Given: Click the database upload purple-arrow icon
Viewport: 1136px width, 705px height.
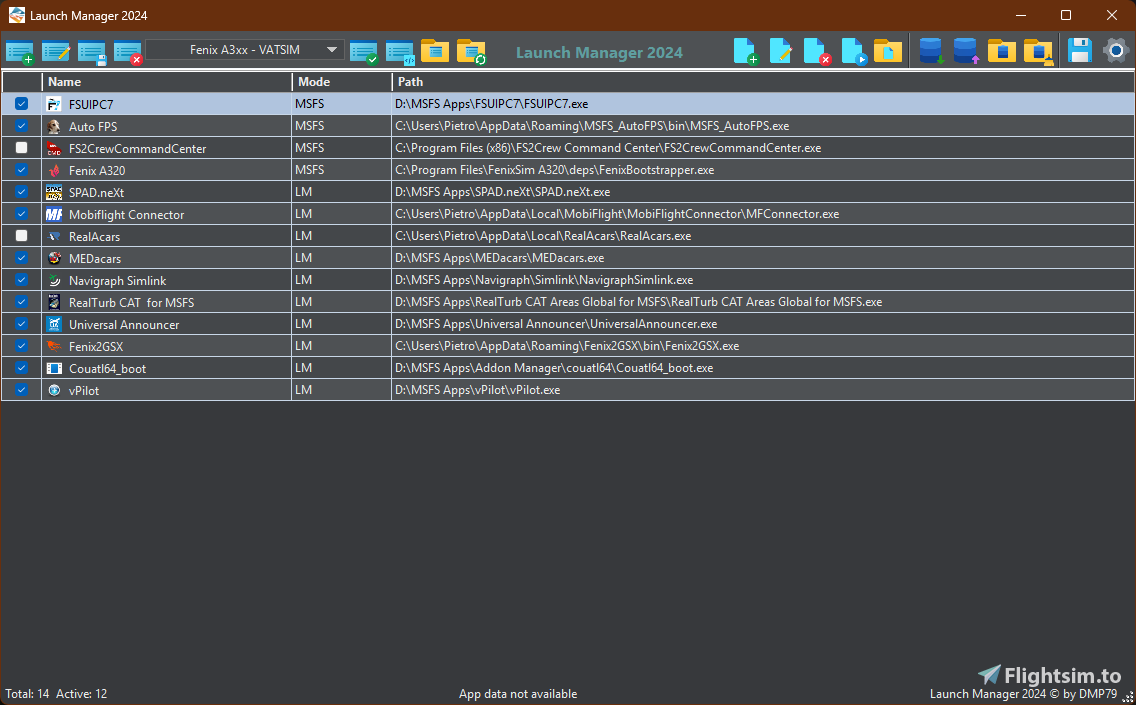Looking at the screenshot, I should (x=966, y=51).
